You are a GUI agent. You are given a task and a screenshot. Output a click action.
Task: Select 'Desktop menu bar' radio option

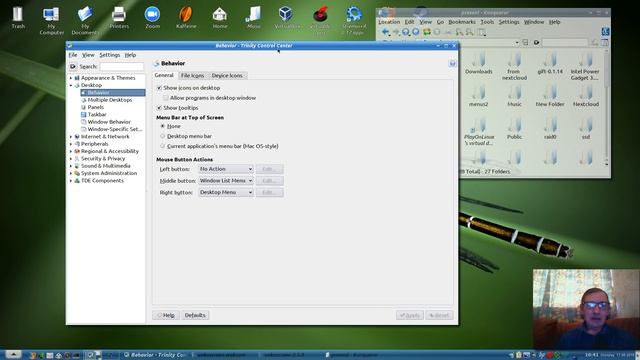coord(162,136)
